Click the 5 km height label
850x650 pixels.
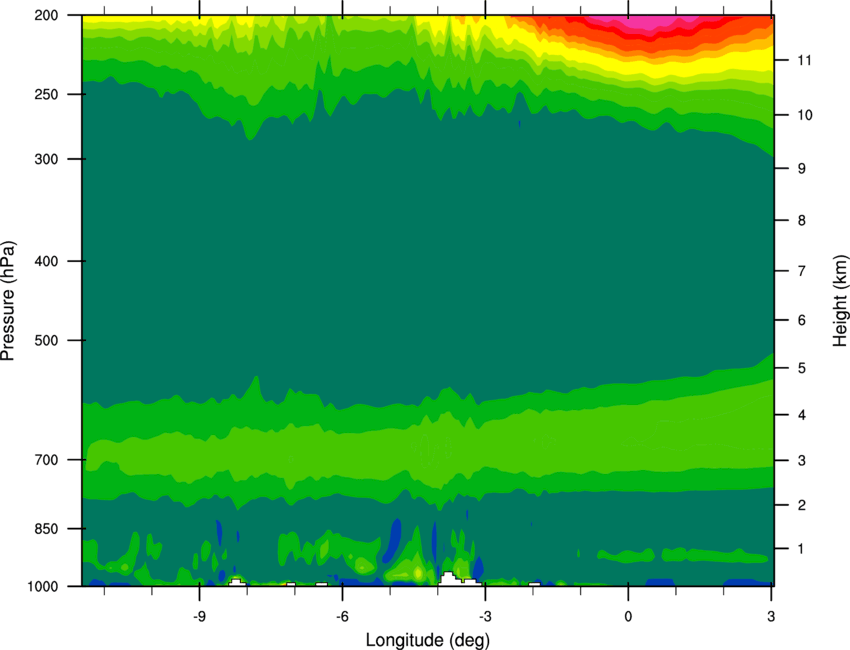point(802,369)
